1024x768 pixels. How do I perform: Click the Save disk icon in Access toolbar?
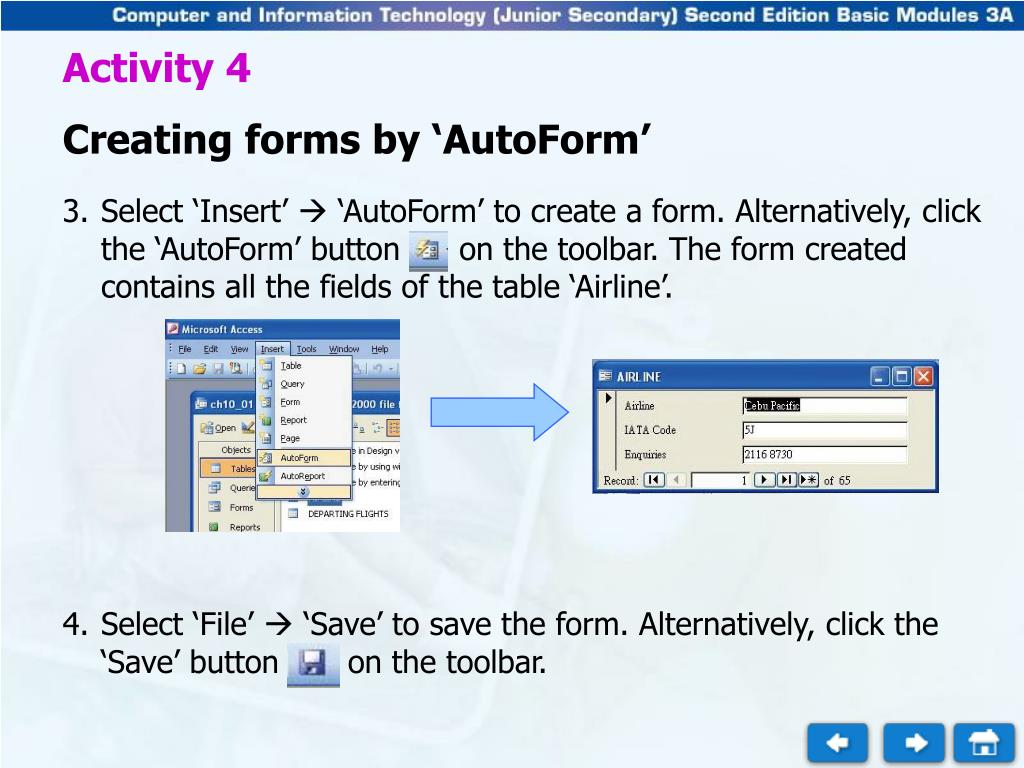(x=218, y=368)
